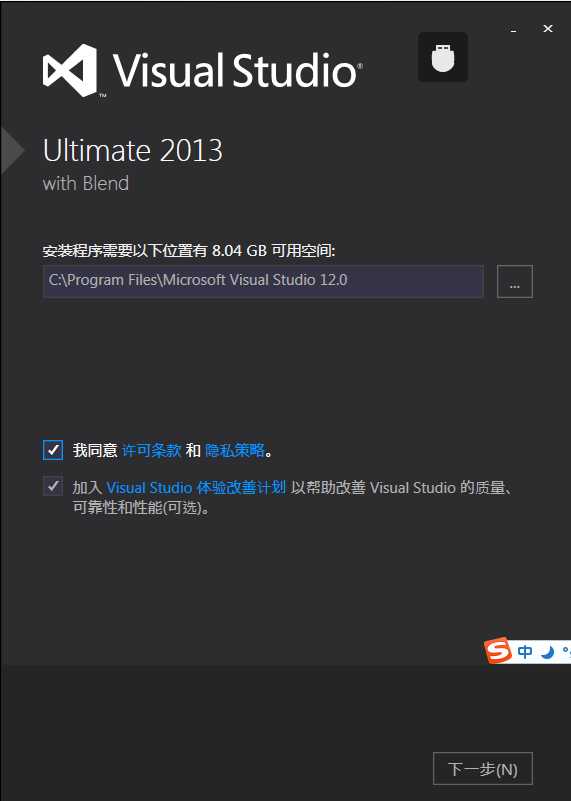Click the 可靠性和性能(可选) text
This screenshot has height=801, width=571.
(x=140, y=508)
